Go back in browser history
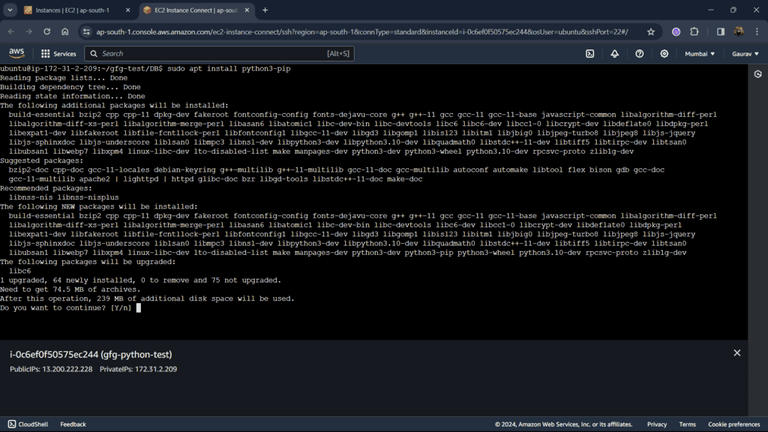768x432 pixels. 11,32
